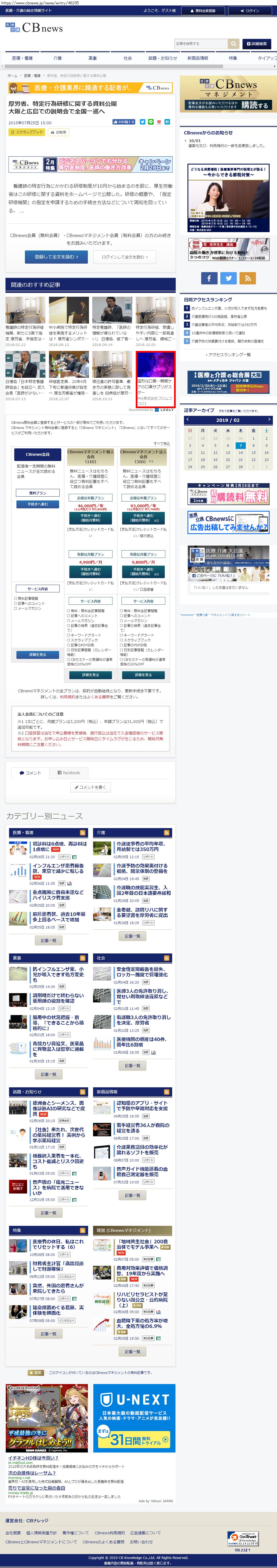
Task: Open RSS feed of 話題・お知らせ category
Action: pos(82,1091)
